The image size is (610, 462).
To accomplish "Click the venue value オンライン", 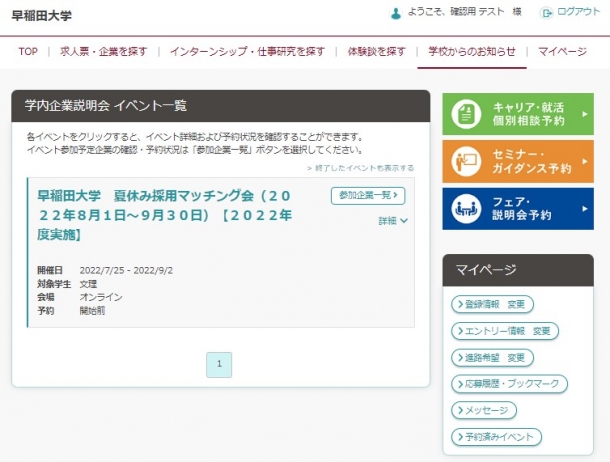I will (x=101, y=298).
